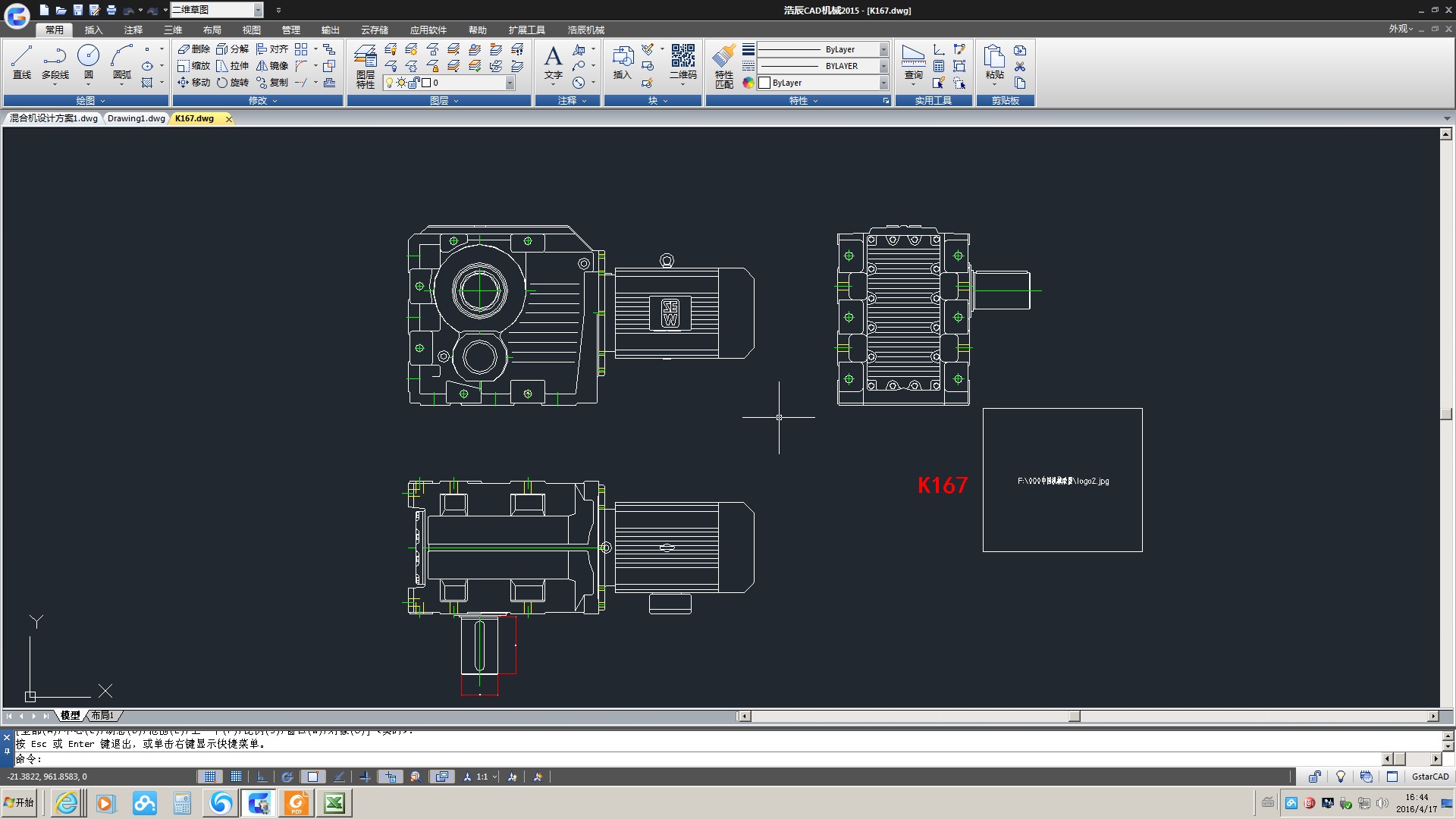This screenshot has height=819, width=1456.
Task: Switch to Drawing1.dwg document tab
Action: click(136, 118)
